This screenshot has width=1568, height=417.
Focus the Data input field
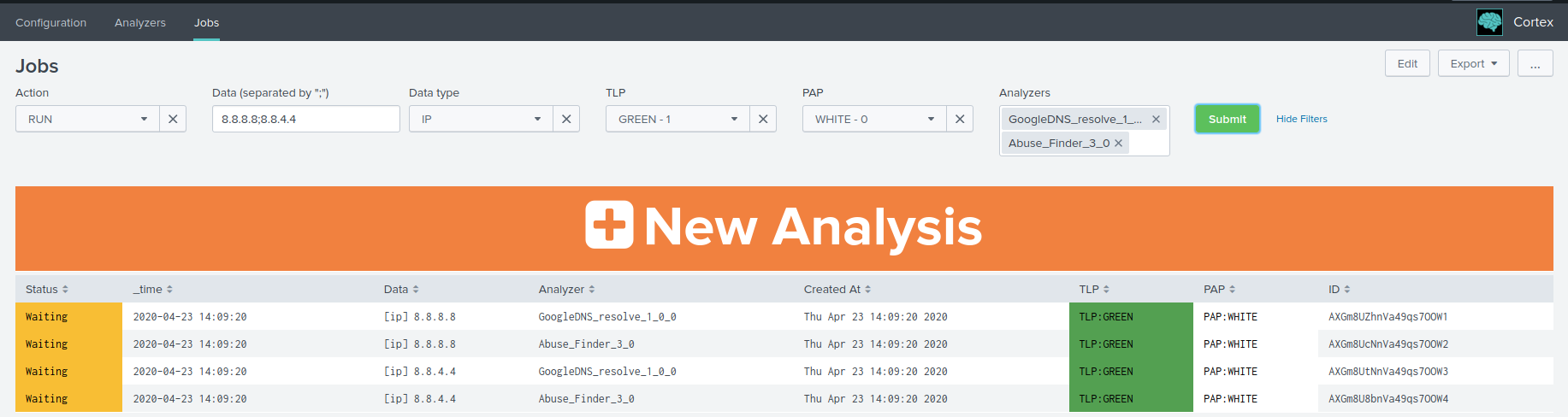coord(305,119)
